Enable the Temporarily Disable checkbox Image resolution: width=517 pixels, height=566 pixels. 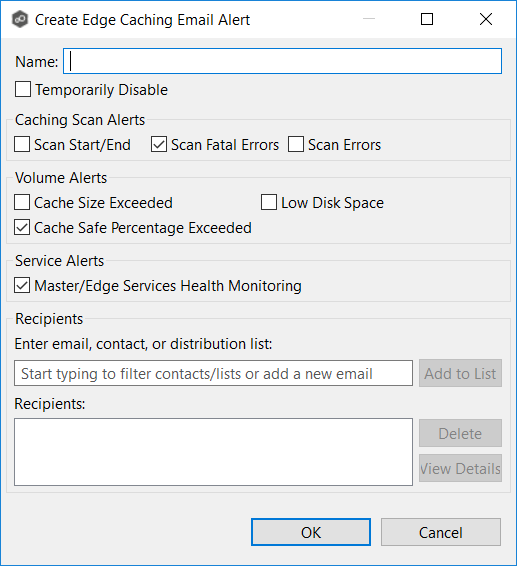pos(23,90)
